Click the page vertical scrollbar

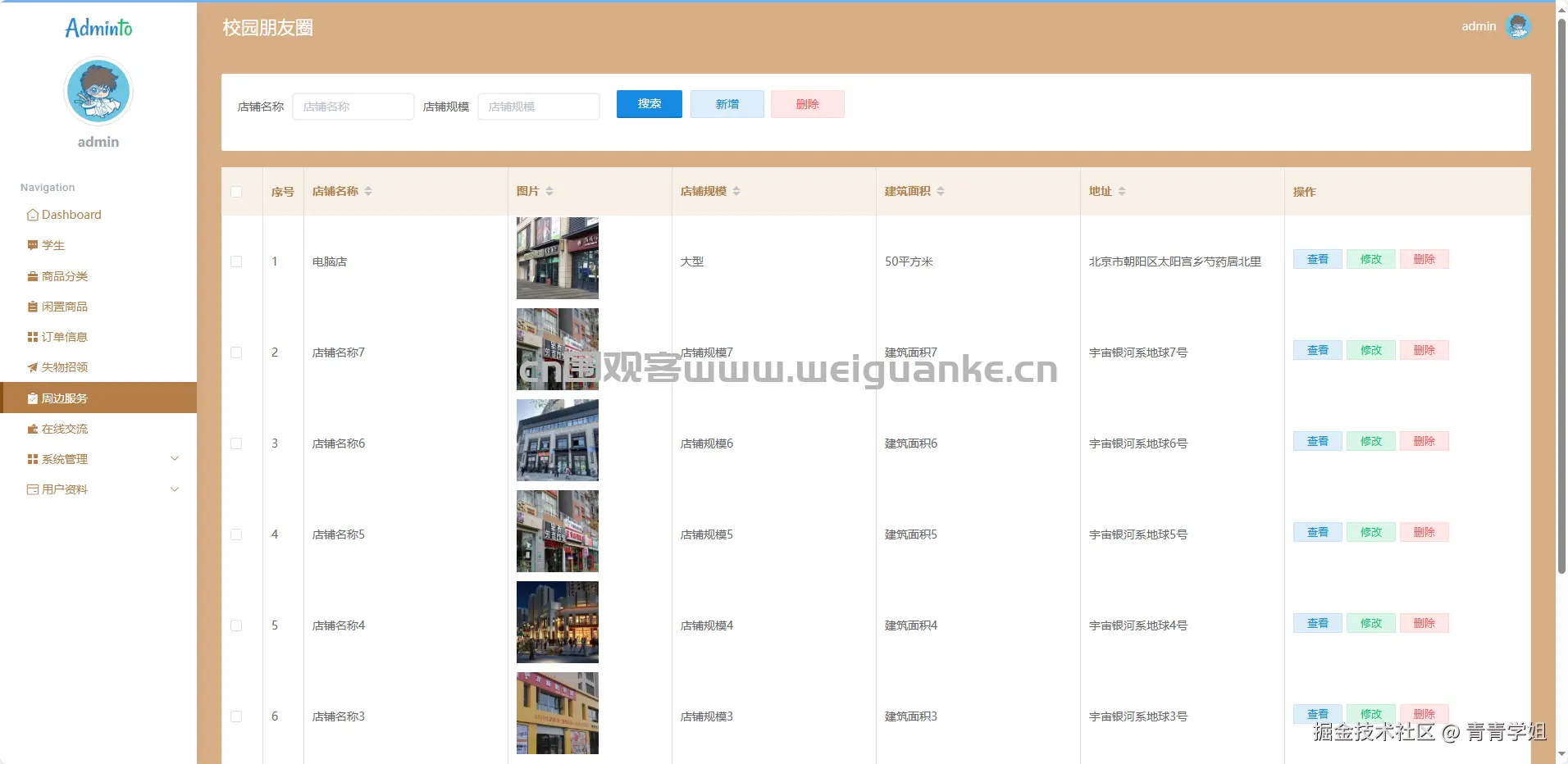(x=1561, y=295)
